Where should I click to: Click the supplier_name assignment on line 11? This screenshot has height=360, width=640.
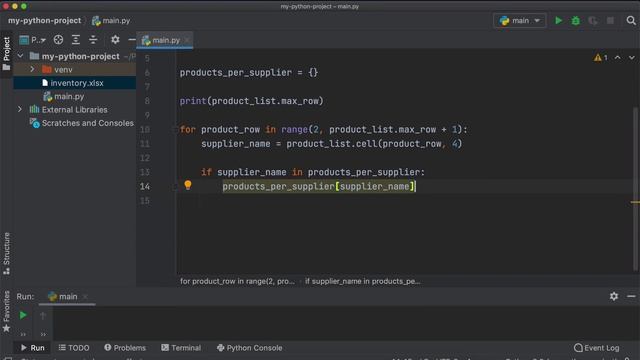click(x=331, y=144)
